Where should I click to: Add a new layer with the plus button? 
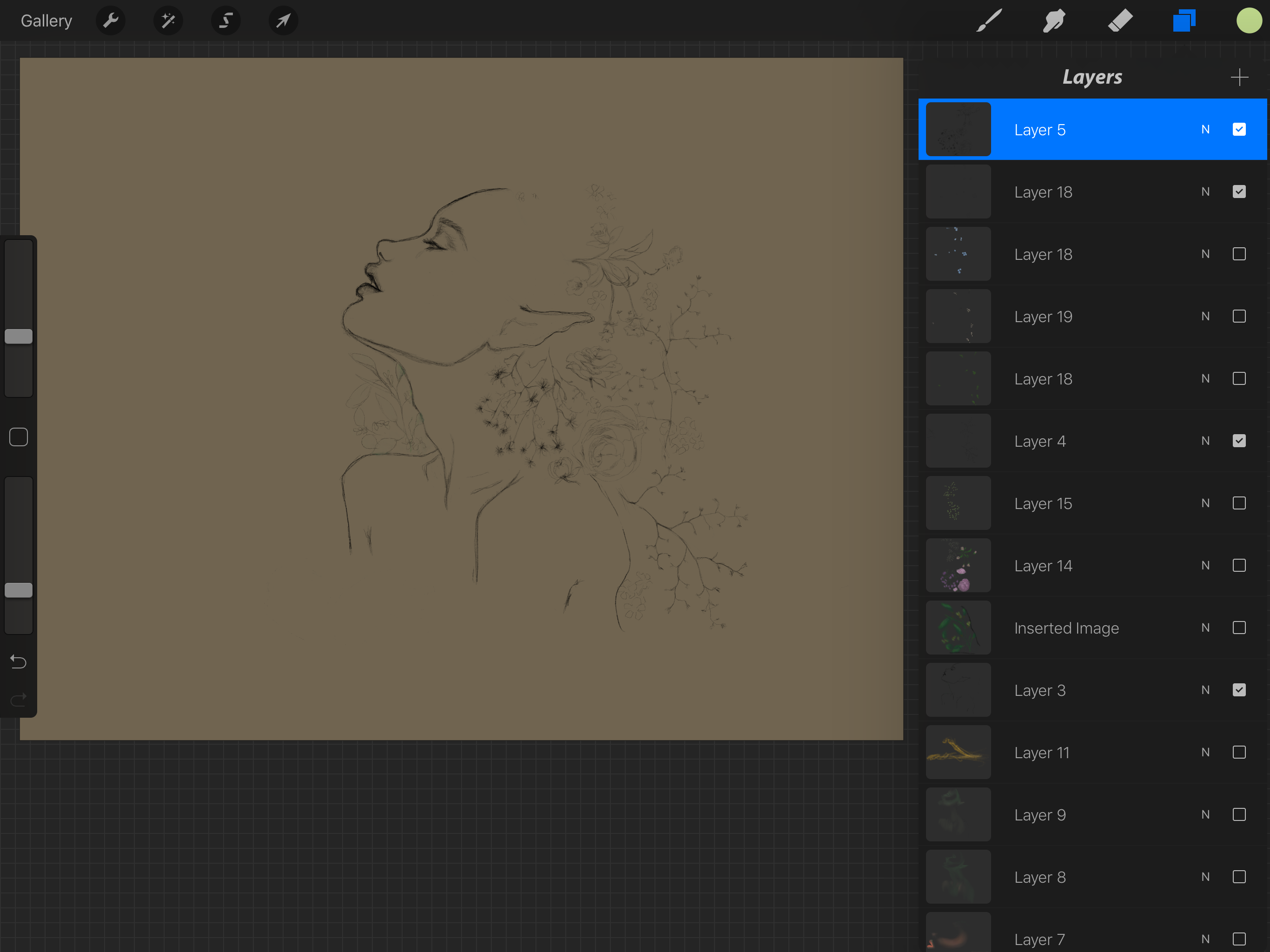coord(1239,77)
